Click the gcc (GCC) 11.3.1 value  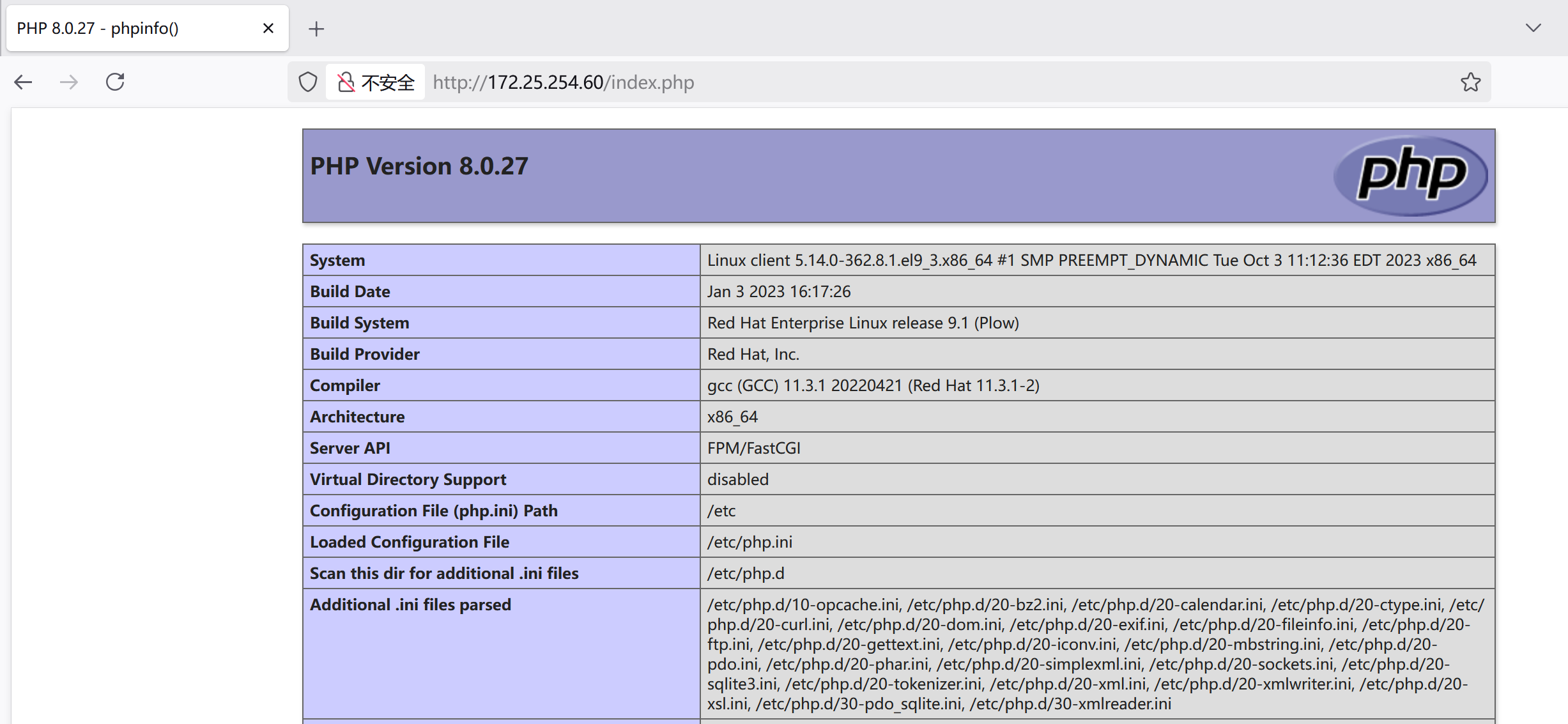[x=873, y=385]
